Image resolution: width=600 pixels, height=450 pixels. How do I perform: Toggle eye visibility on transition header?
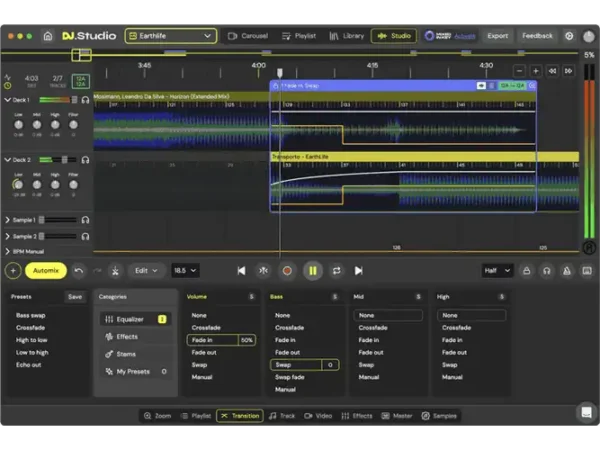coord(481,86)
